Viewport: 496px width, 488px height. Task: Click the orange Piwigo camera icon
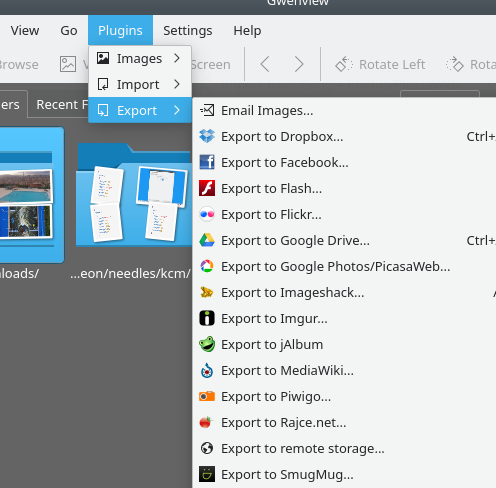tap(207, 396)
